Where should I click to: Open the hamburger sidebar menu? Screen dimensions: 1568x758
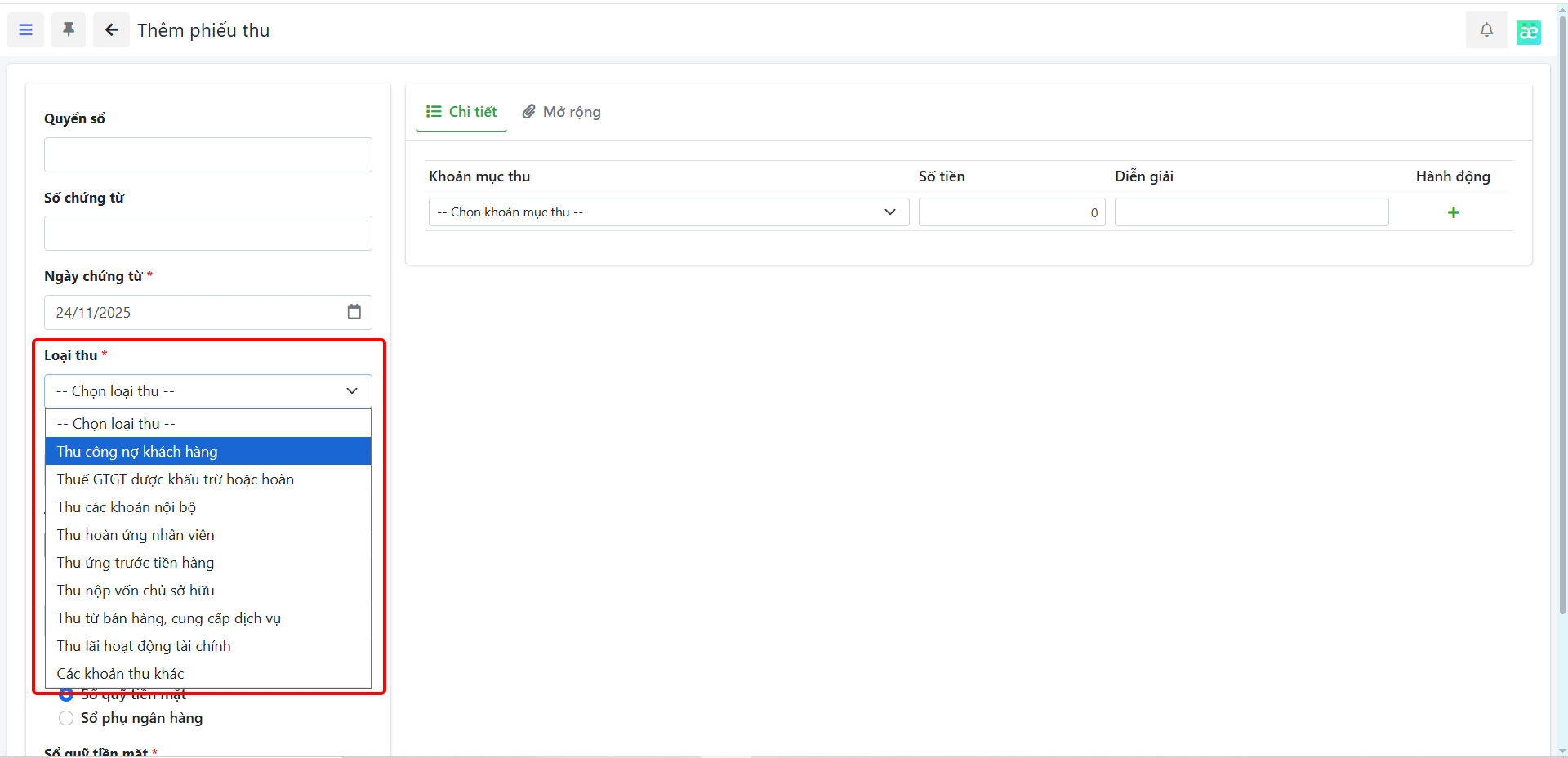click(x=25, y=30)
